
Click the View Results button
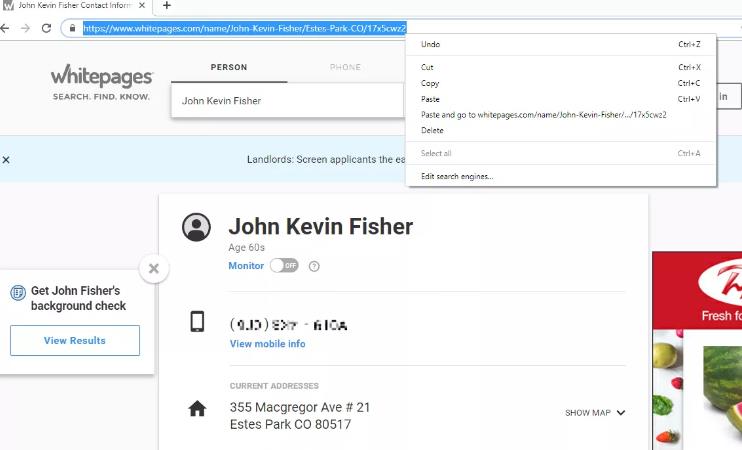pos(75,340)
